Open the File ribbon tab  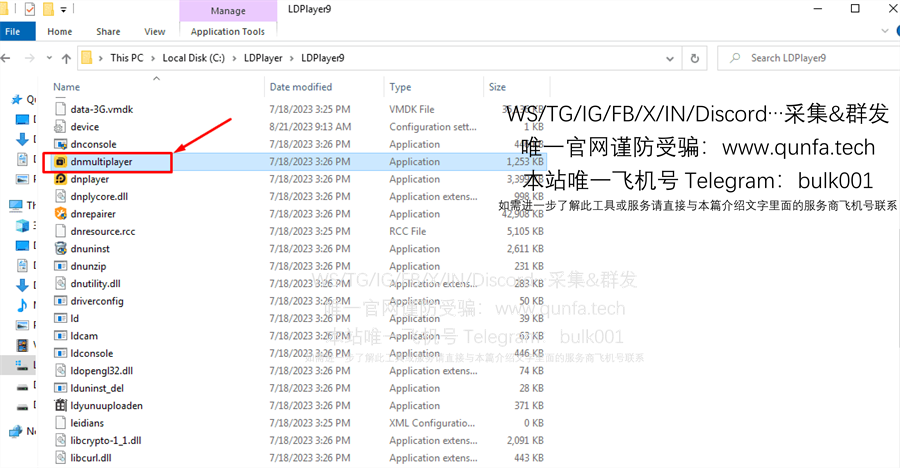click(13, 32)
